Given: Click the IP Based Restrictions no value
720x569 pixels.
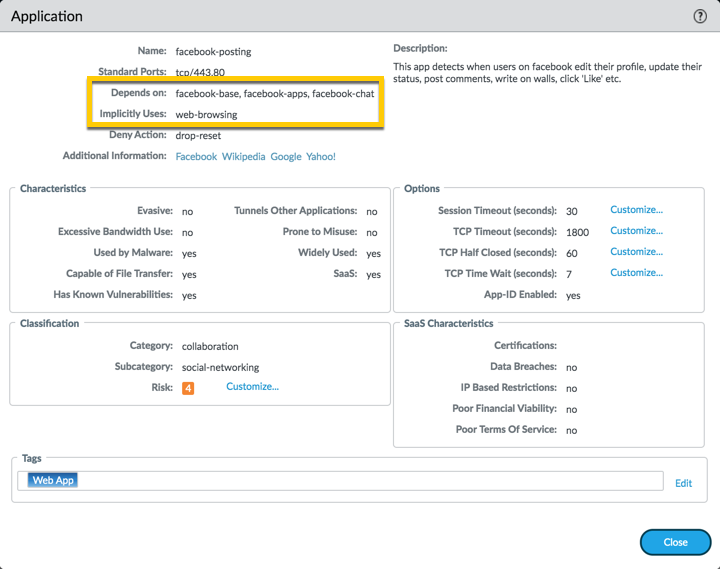Looking at the screenshot, I should click(571, 389).
